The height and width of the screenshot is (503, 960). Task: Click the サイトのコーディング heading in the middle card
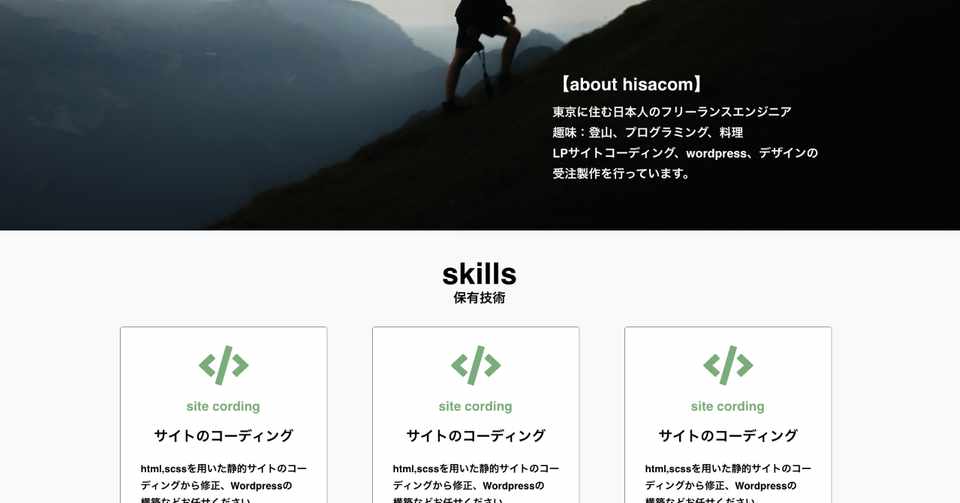[476, 436]
